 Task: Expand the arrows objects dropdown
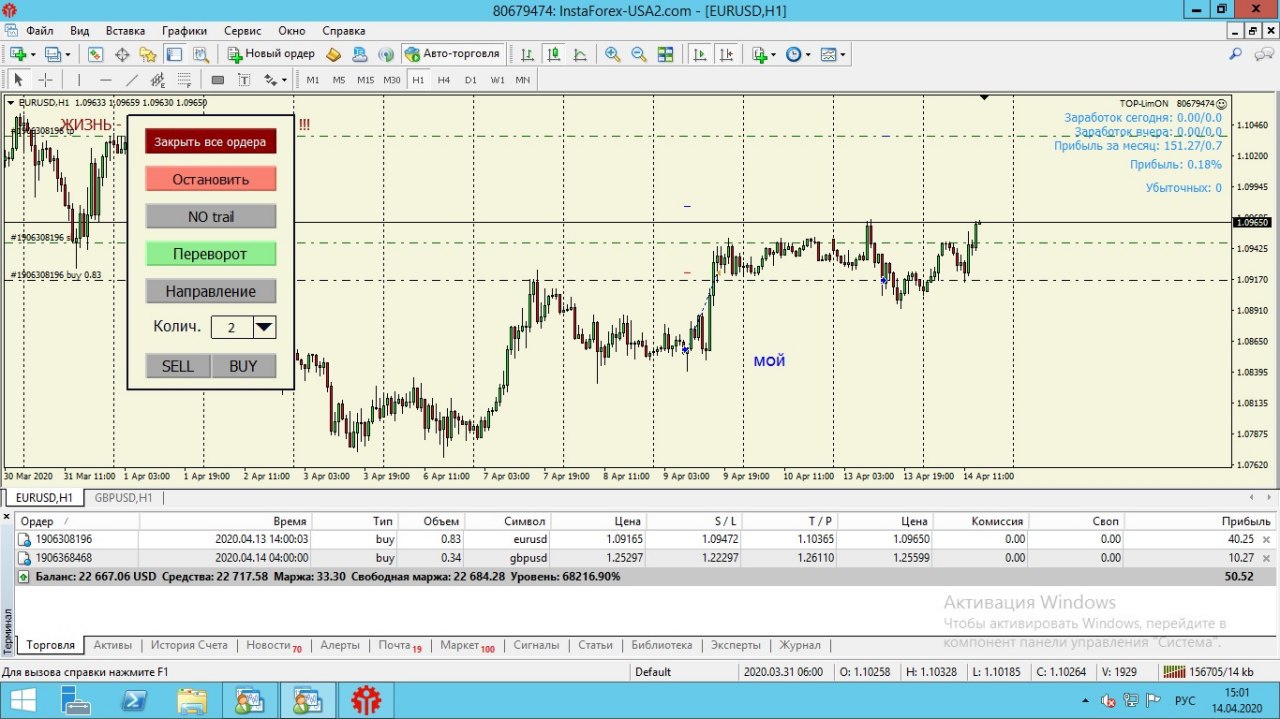pos(284,80)
